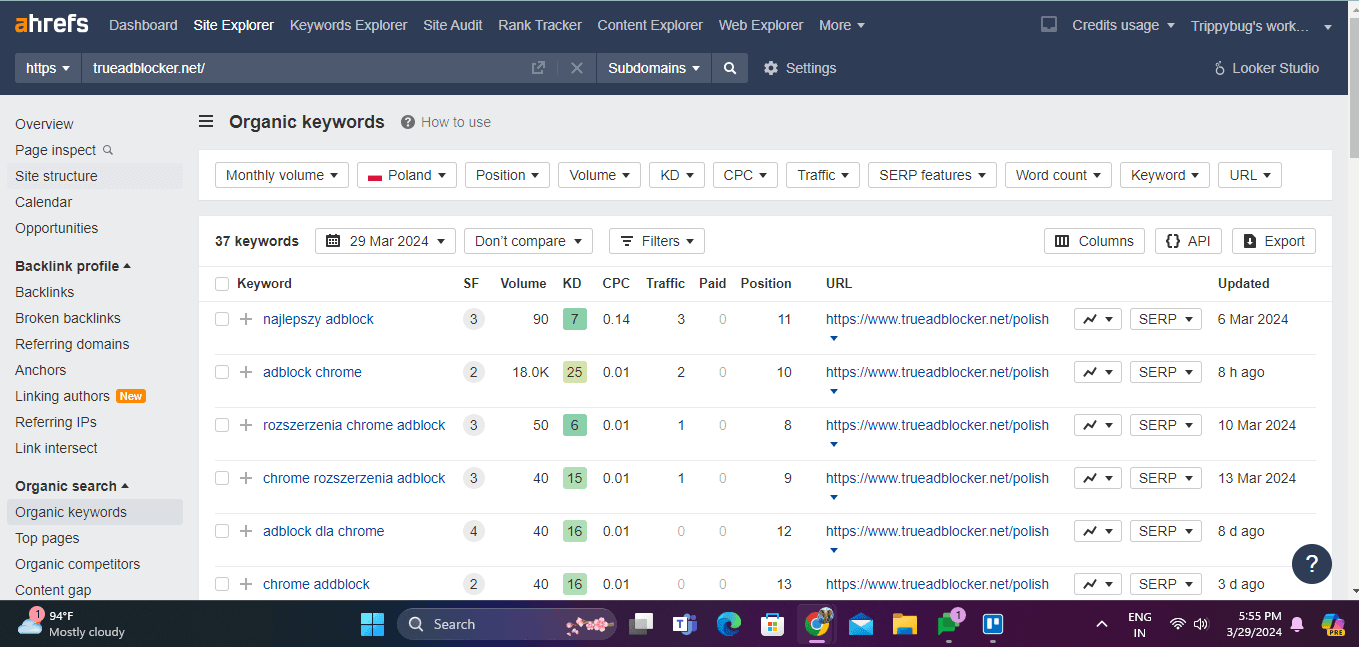Open the najlepszy adblock keyword link

pyautogui.click(x=318, y=319)
